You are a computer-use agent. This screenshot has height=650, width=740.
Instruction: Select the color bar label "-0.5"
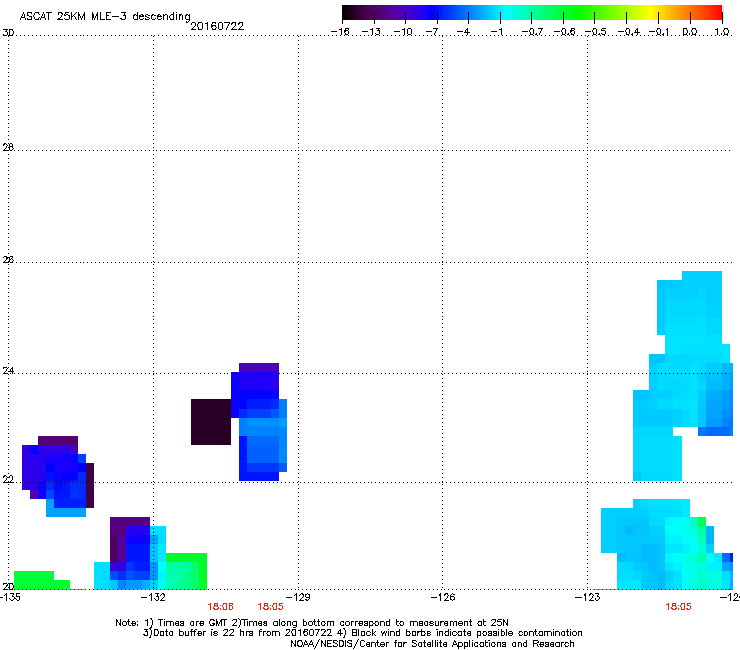pos(596,32)
